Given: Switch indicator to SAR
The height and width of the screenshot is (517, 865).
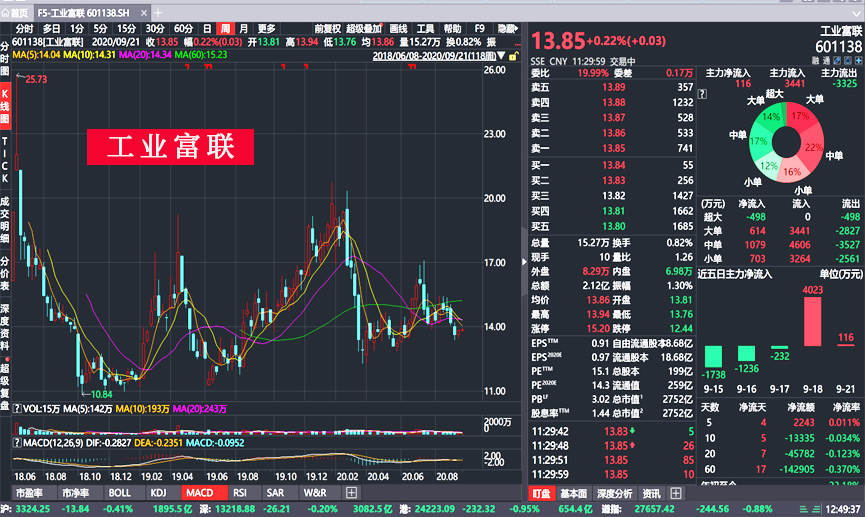Looking at the screenshot, I should (275, 493).
